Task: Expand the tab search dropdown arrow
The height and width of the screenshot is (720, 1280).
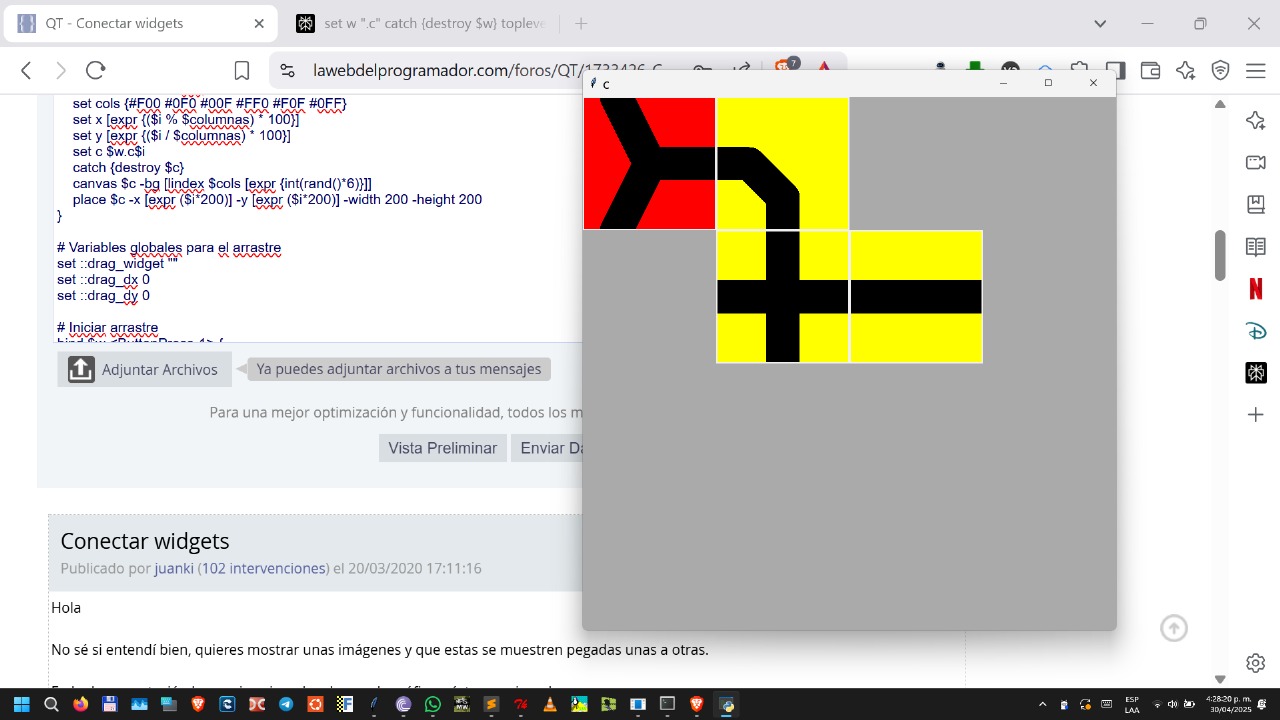Action: [1100, 23]
